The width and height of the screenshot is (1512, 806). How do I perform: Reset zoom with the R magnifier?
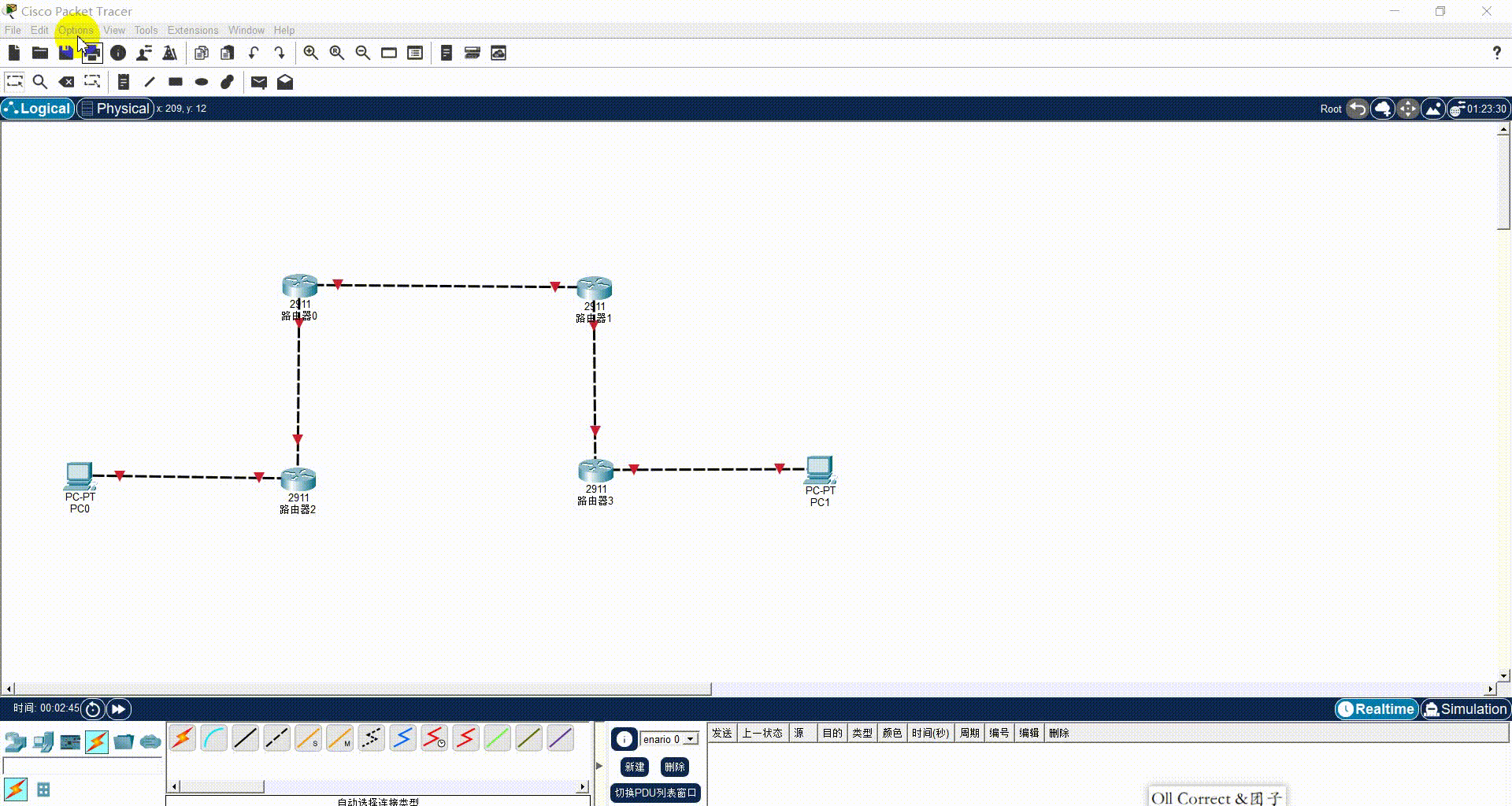click(337, 53)
